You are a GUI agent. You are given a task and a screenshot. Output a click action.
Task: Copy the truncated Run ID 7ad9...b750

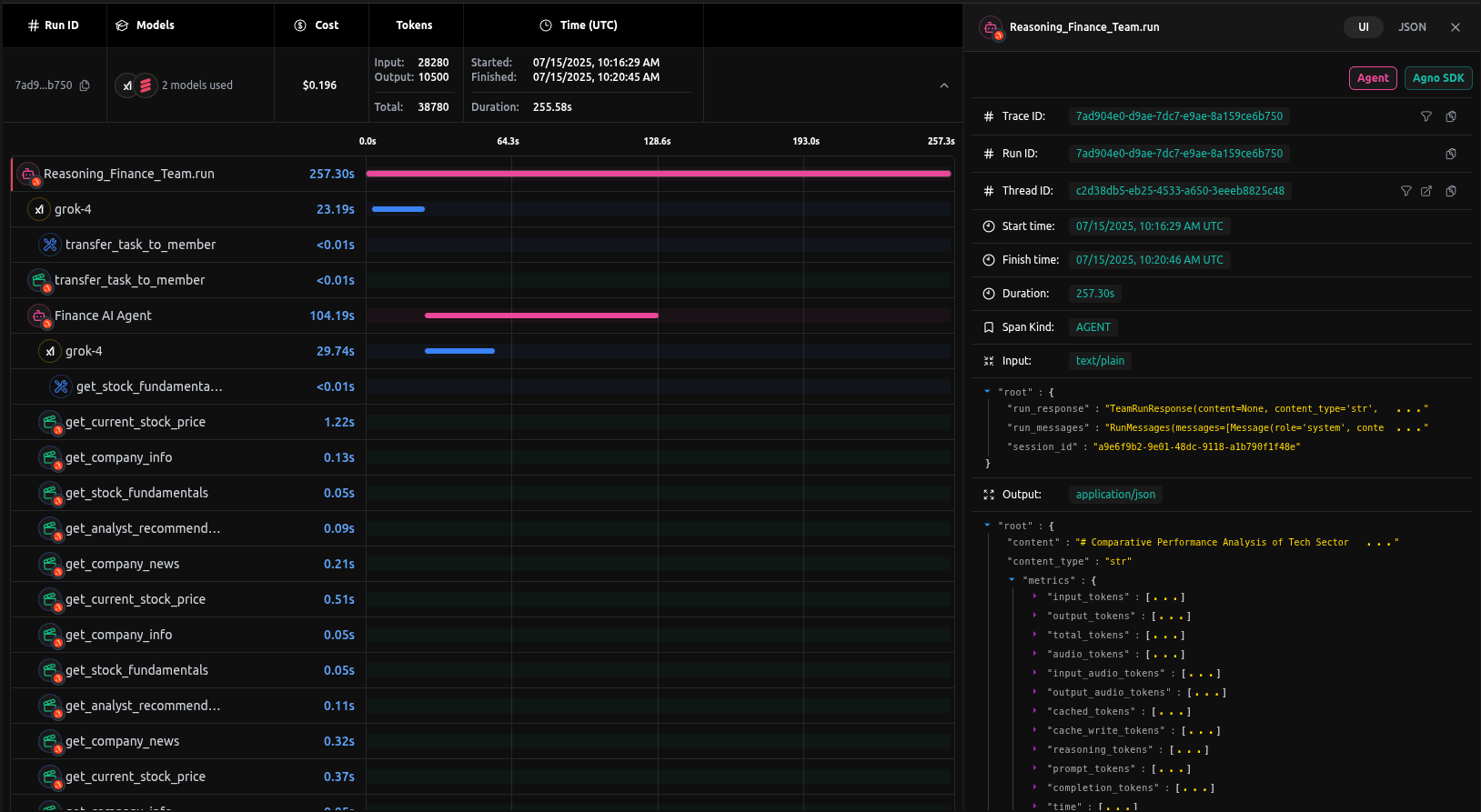pos(85,85)
